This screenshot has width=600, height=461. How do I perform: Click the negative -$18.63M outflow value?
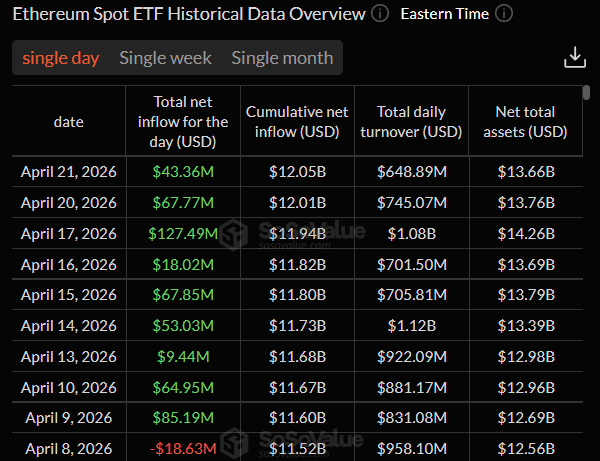(183, 448)
